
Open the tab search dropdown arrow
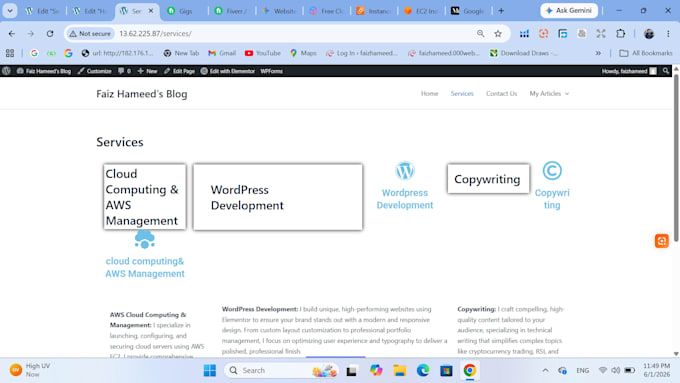10,11
